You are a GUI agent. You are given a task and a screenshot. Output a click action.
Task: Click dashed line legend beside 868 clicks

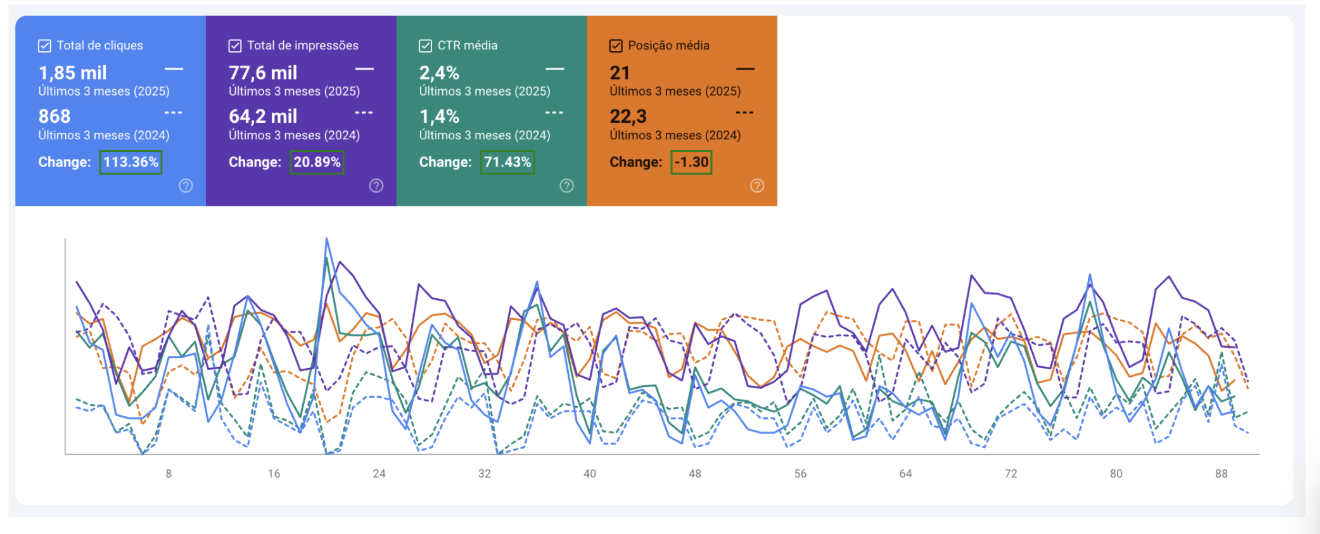[x=174, y=112]
